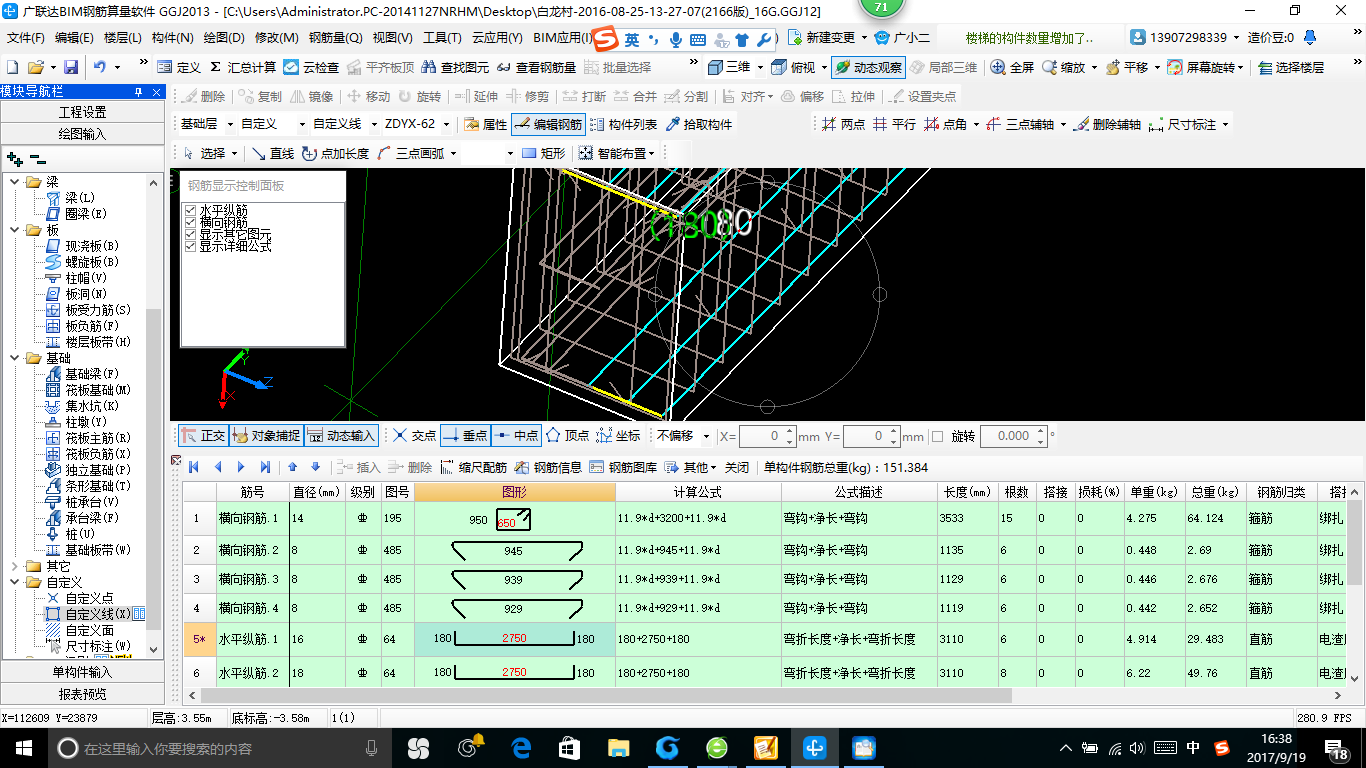The image size is (1366, 768).
Task: Uncheck 横向钢筋 checkbox
Action: tap(190, 223)
